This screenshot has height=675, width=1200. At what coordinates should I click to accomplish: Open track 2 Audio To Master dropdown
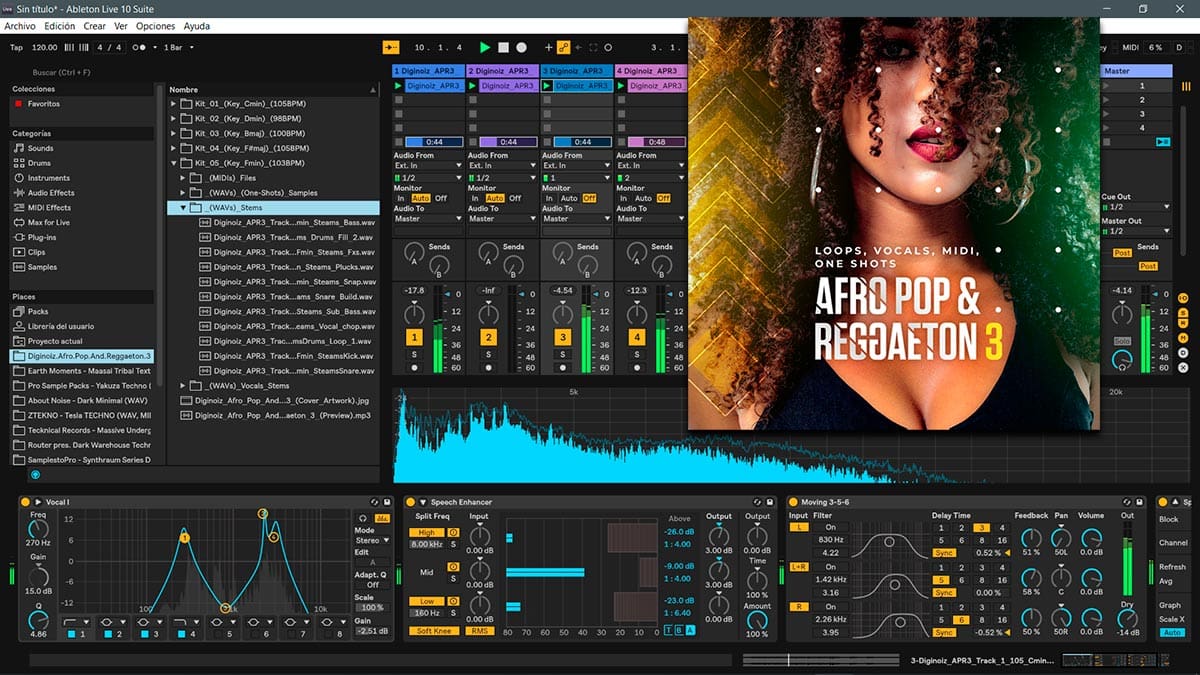click(503, 218)
